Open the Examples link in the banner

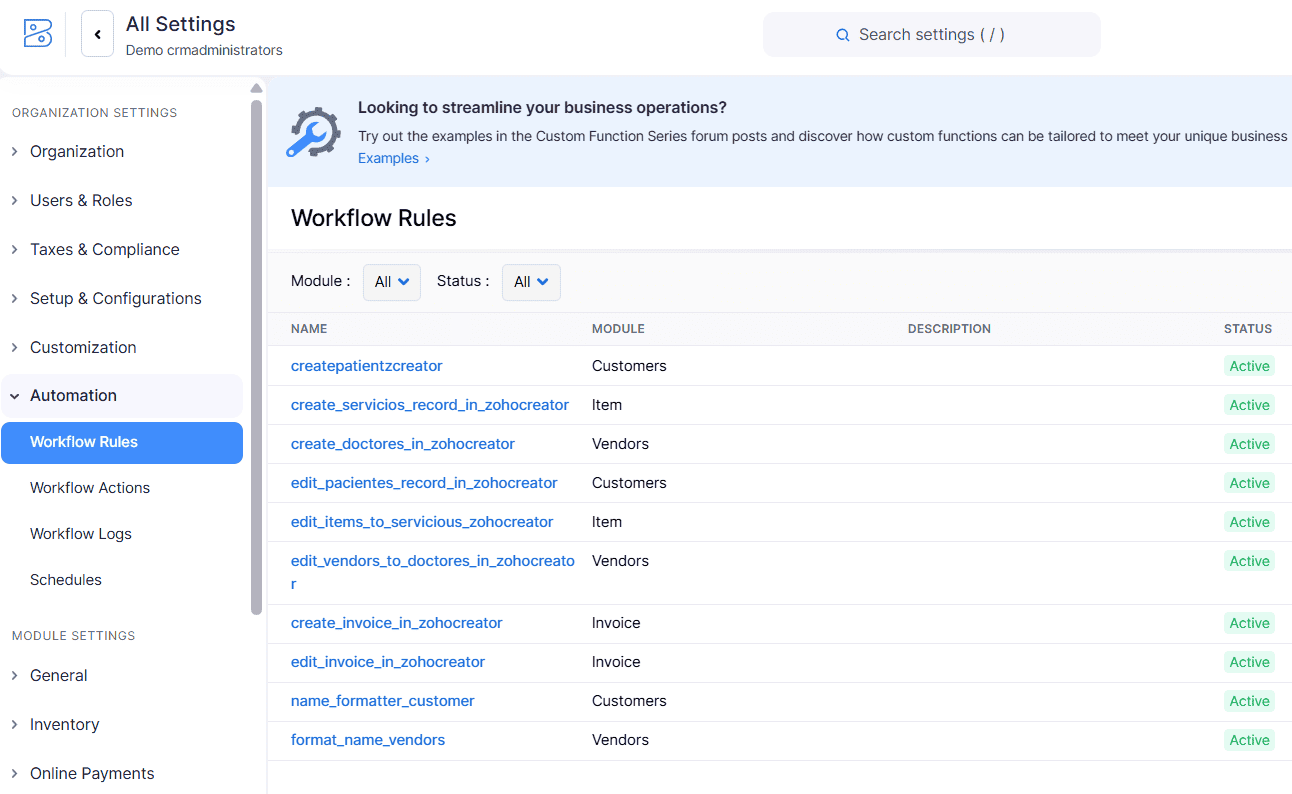click(x=388, y=157)
